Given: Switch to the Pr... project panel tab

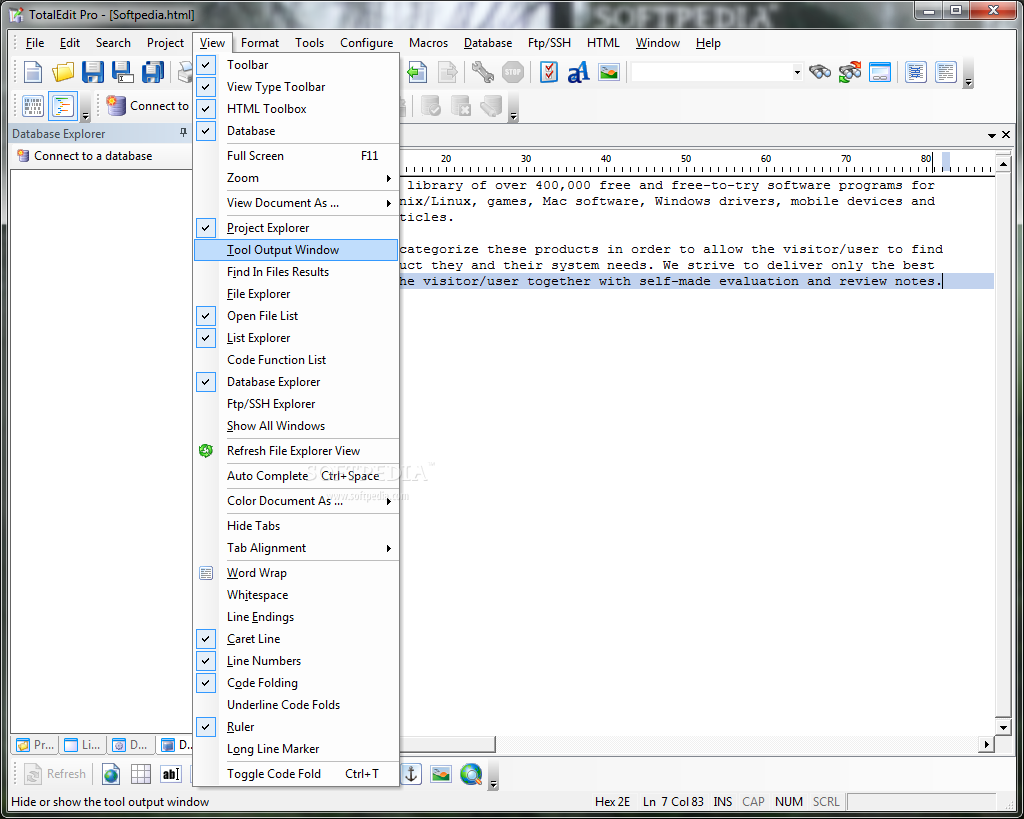Looking at the screenshot, I should [x=36, y=745].
